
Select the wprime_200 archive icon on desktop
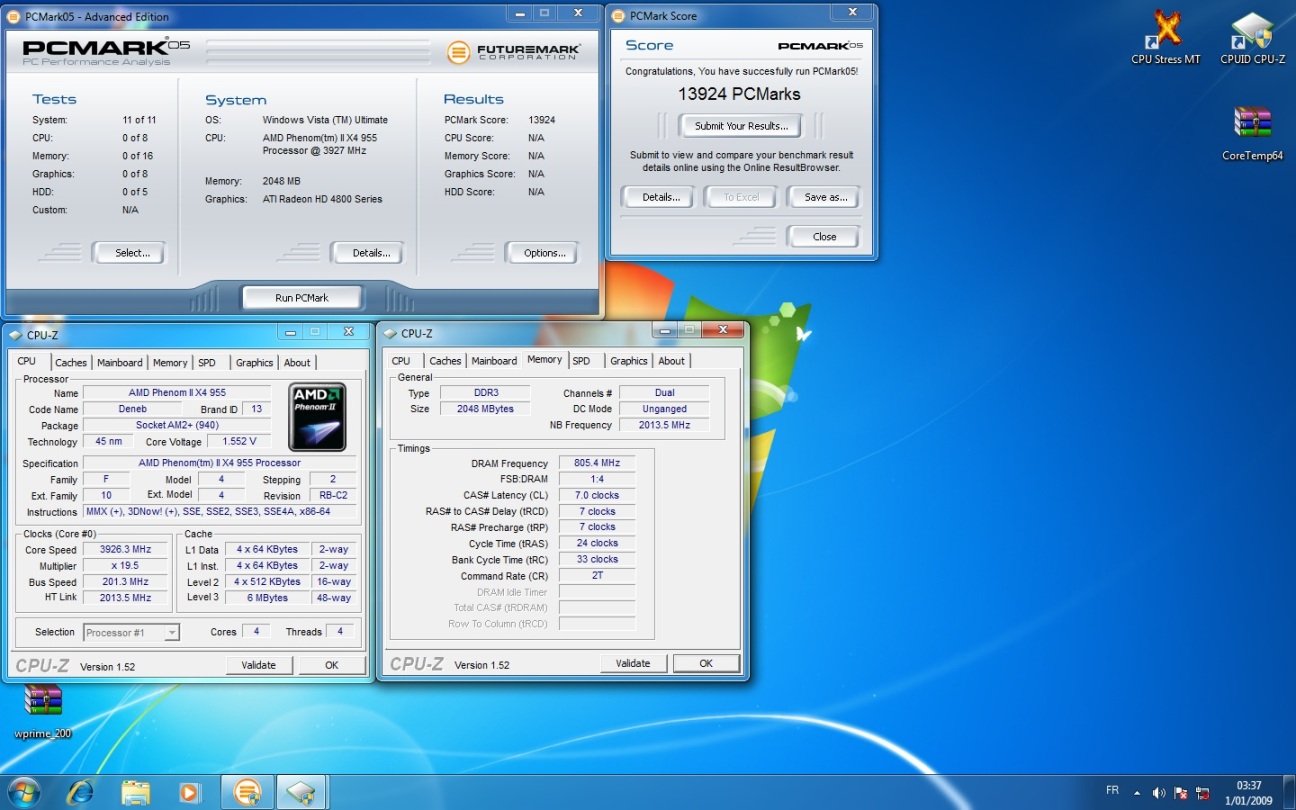43,711
